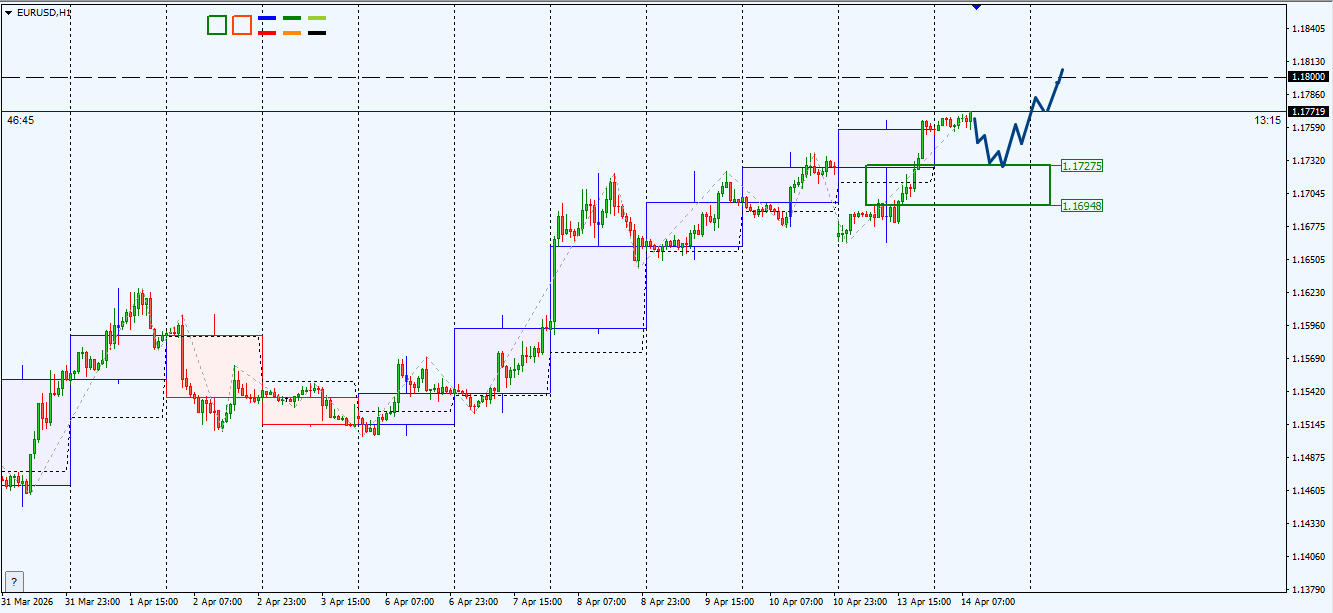
Task: Pick the black line color swatch
Action: pos(317,33)
